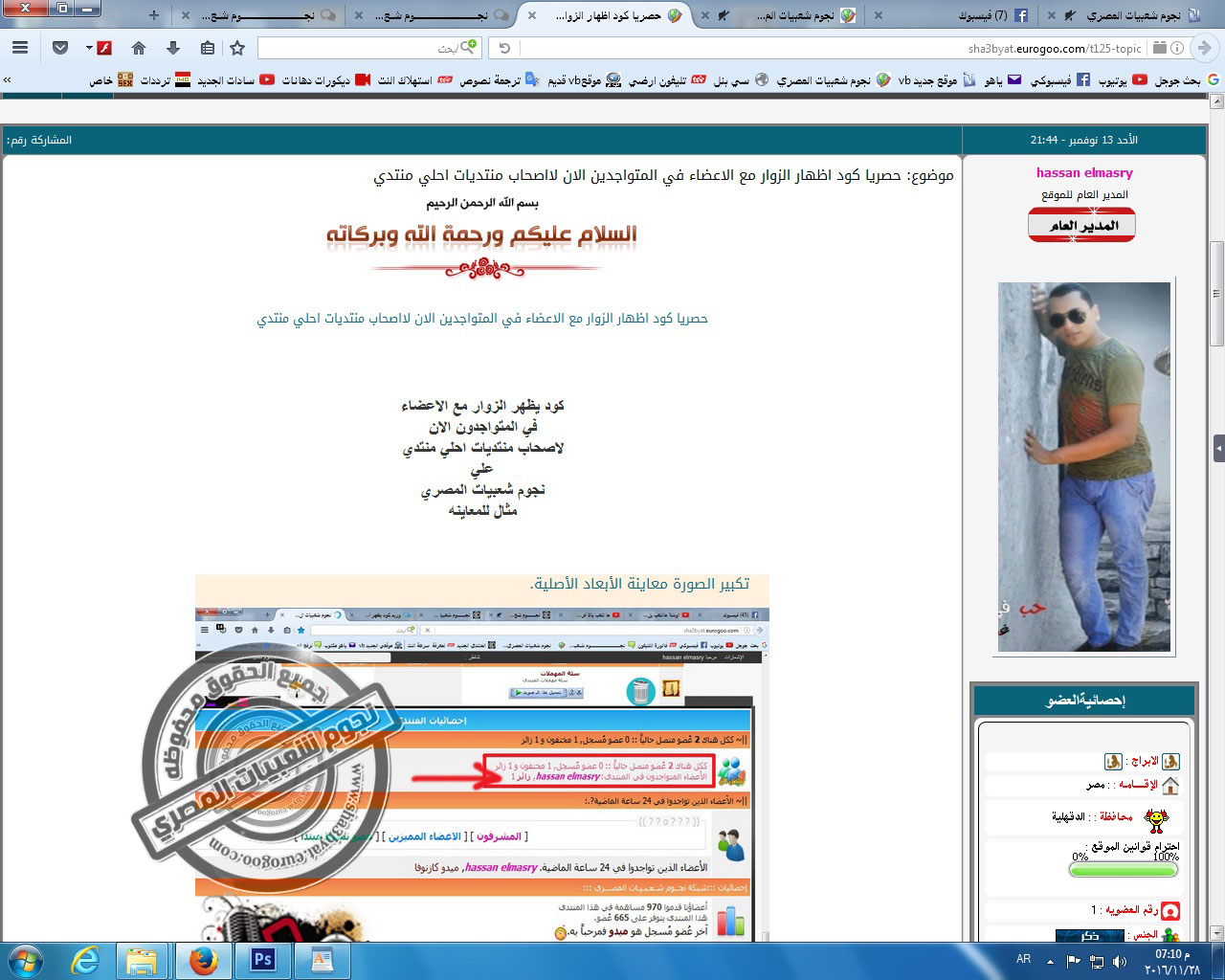Viewport: 1225px width, 980px height.
Task: Bookmark this page with the star icon
Action: click(x=238, y=48)
